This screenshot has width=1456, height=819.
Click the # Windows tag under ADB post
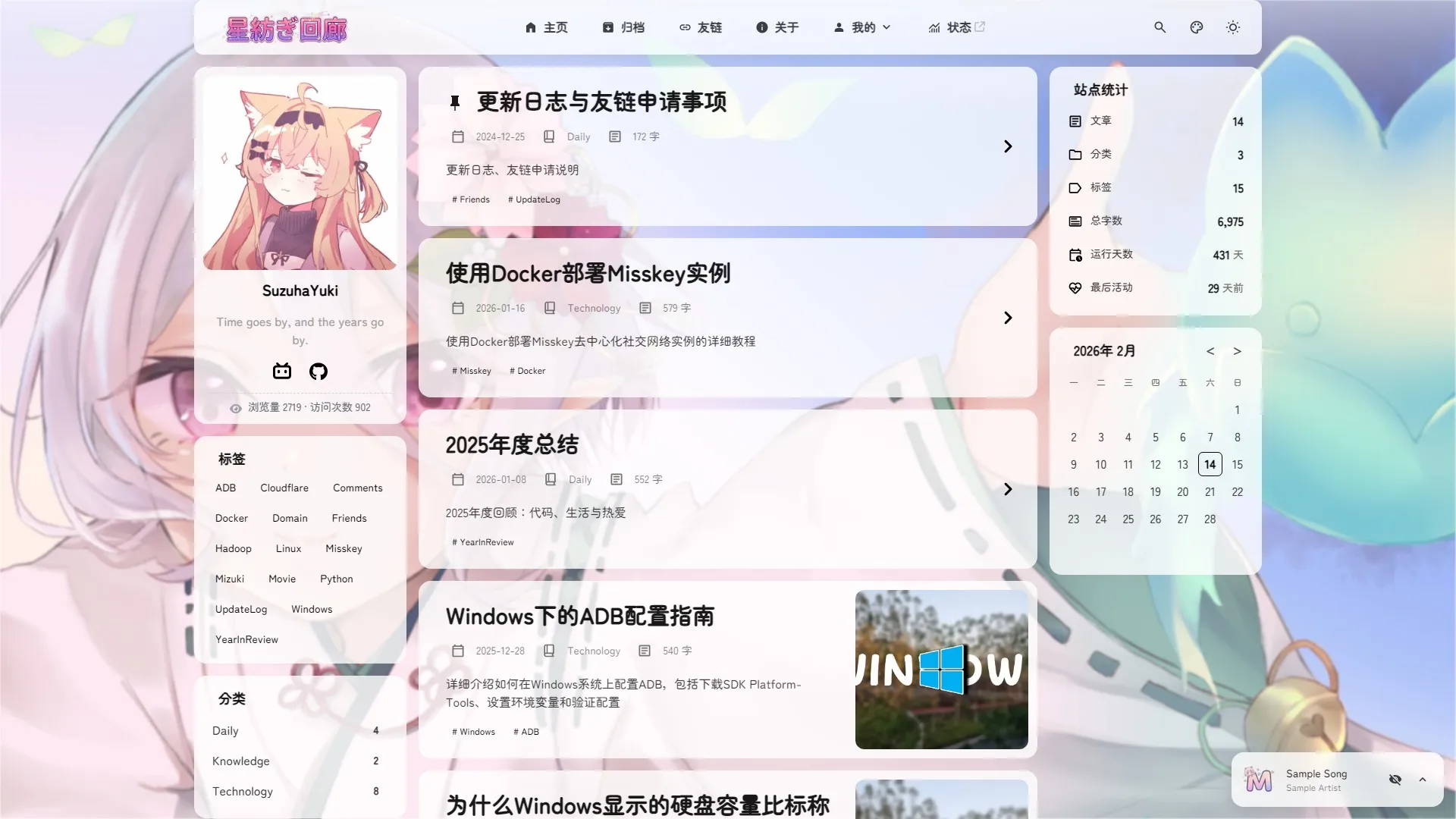click(x=473, y=732)
